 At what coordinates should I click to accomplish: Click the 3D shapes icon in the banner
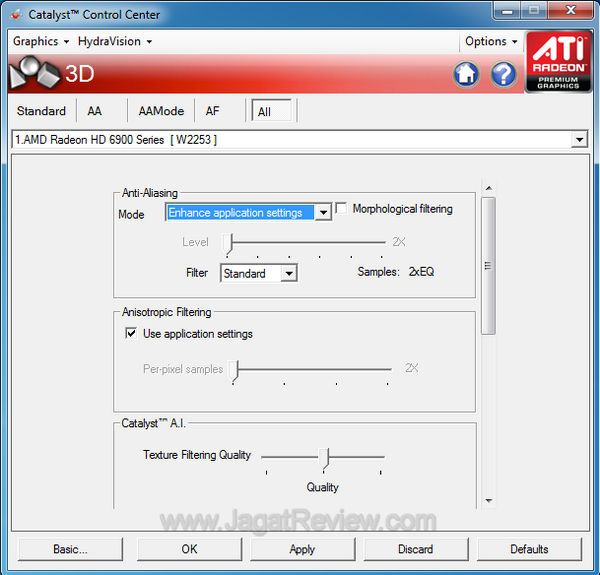coord(33,74)
